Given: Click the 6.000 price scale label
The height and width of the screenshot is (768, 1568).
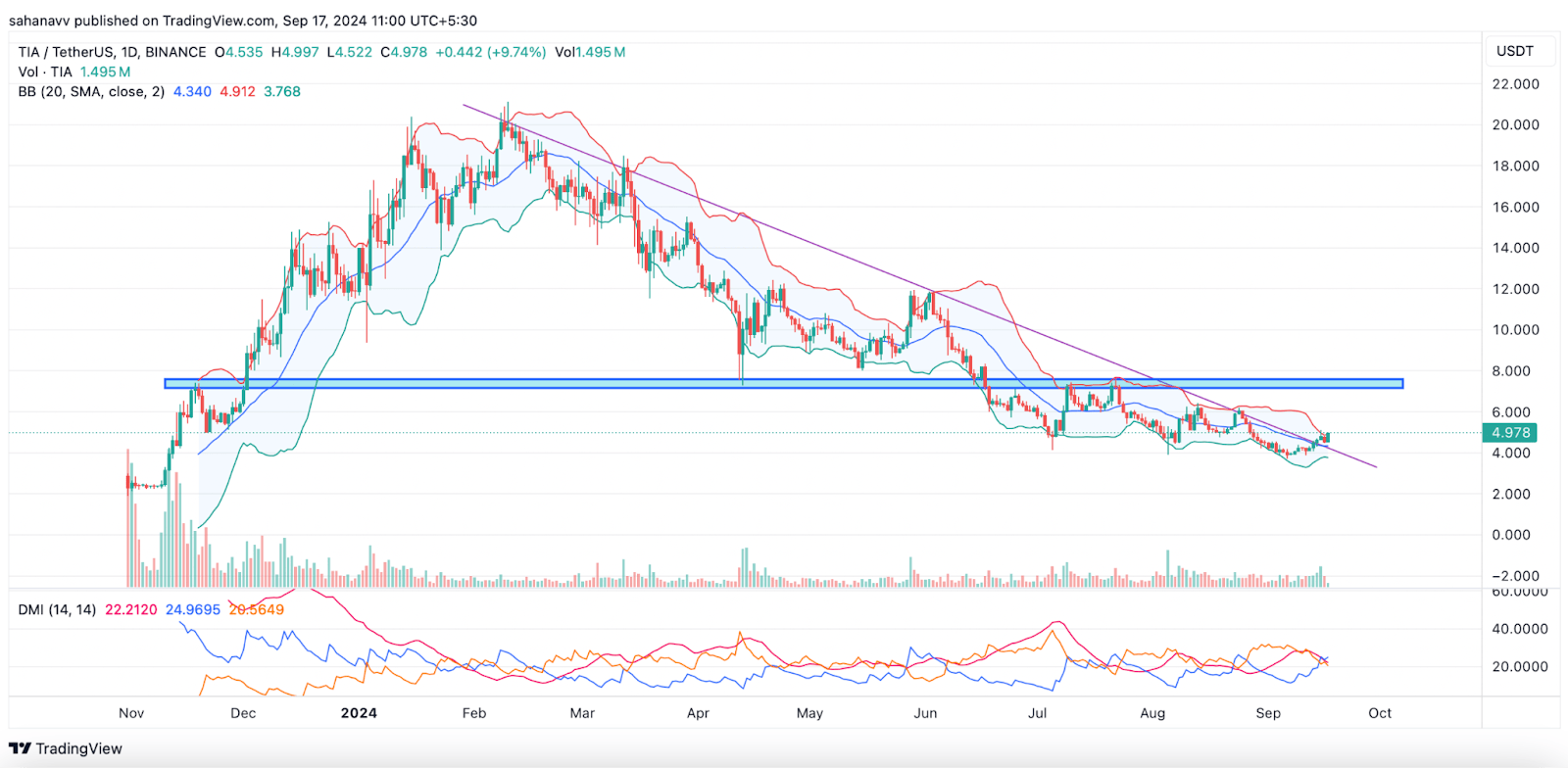Looking at the screenshot, I should tap(1511, 411).
